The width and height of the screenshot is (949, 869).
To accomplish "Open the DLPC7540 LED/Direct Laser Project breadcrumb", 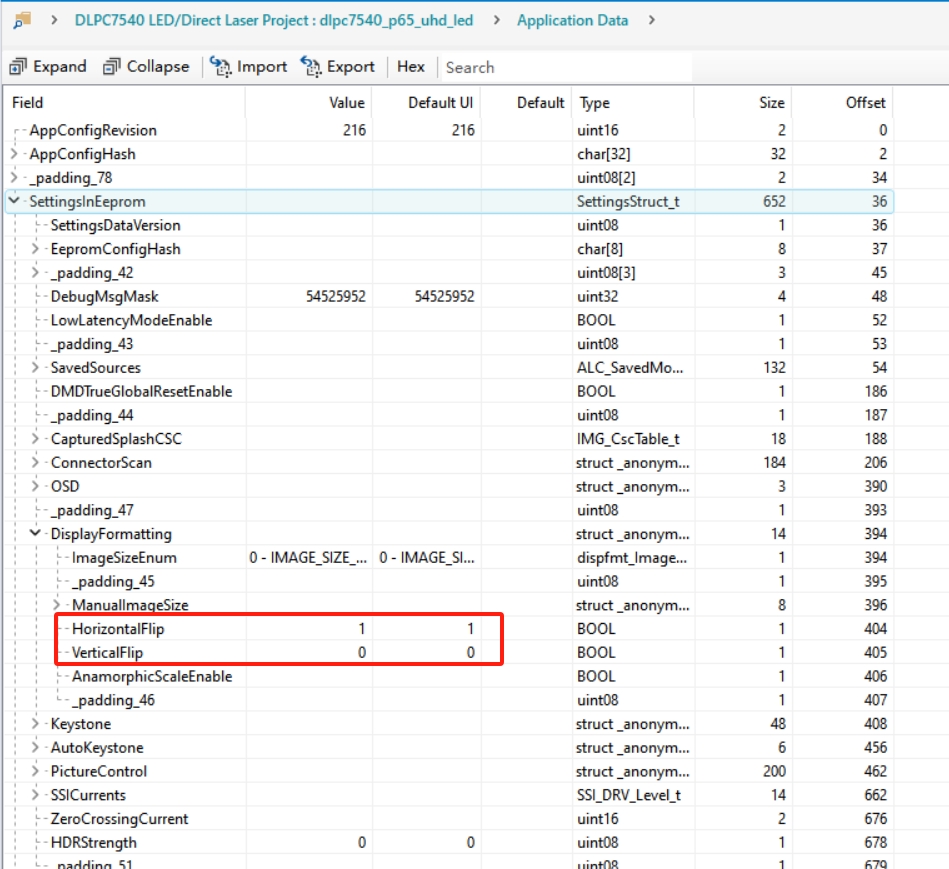I will pos(274,21).
